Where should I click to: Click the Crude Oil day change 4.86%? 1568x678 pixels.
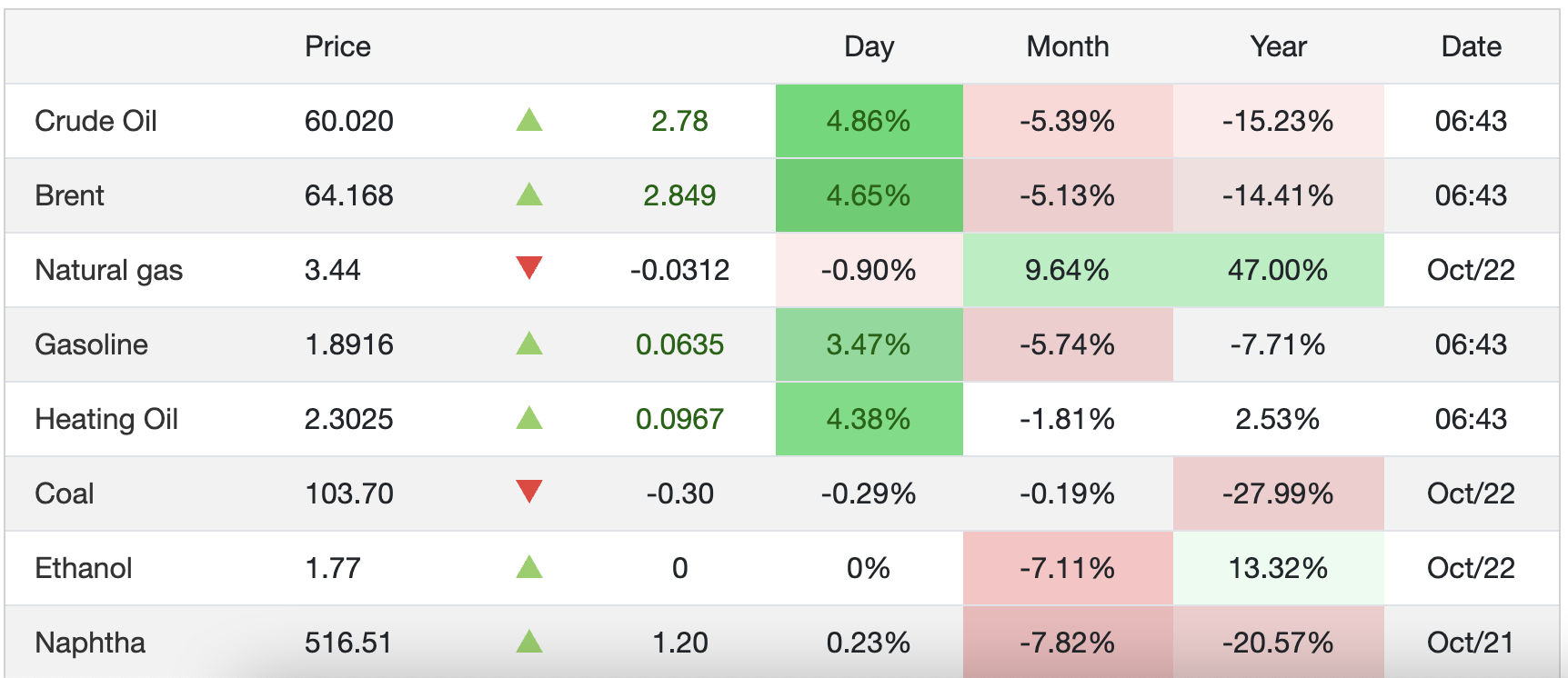869,121
